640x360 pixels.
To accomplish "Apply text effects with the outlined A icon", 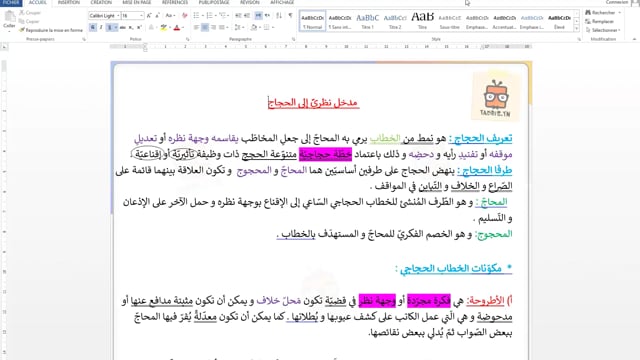I will coord(151,27).
